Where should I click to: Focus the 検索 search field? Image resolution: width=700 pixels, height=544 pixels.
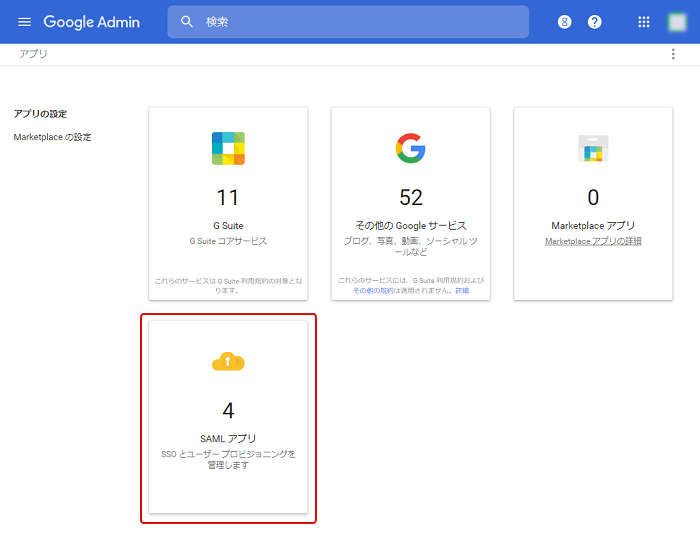[348, 22]
